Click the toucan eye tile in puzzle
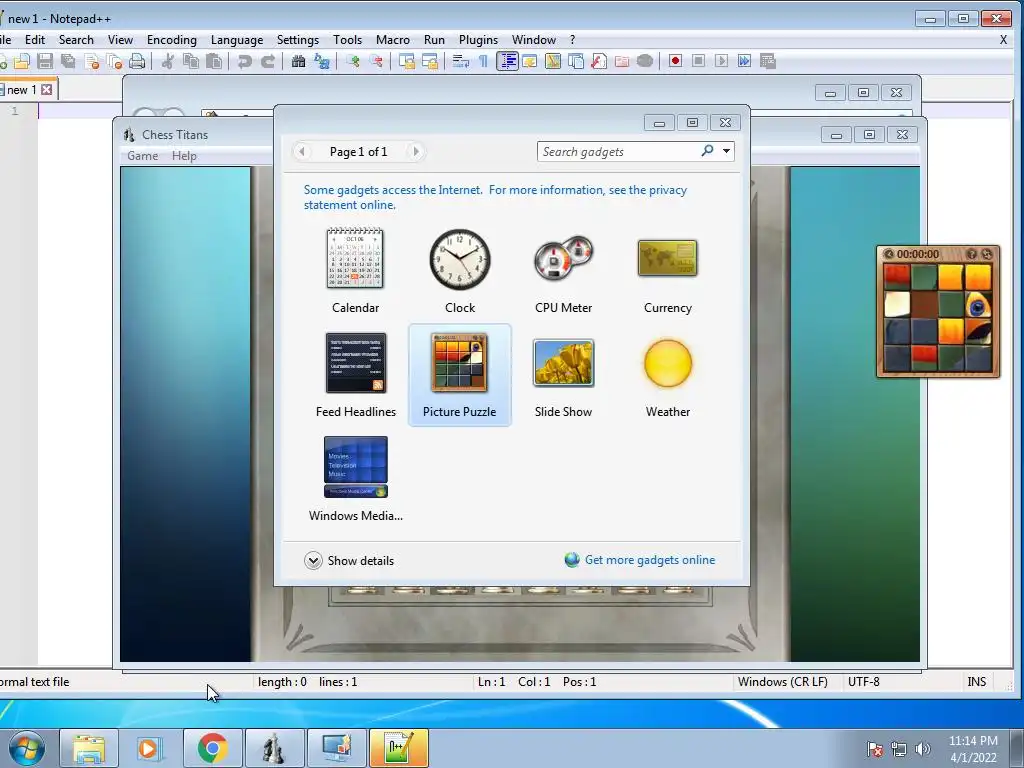The image size is (1024, 768). click(x=978, y=304)
